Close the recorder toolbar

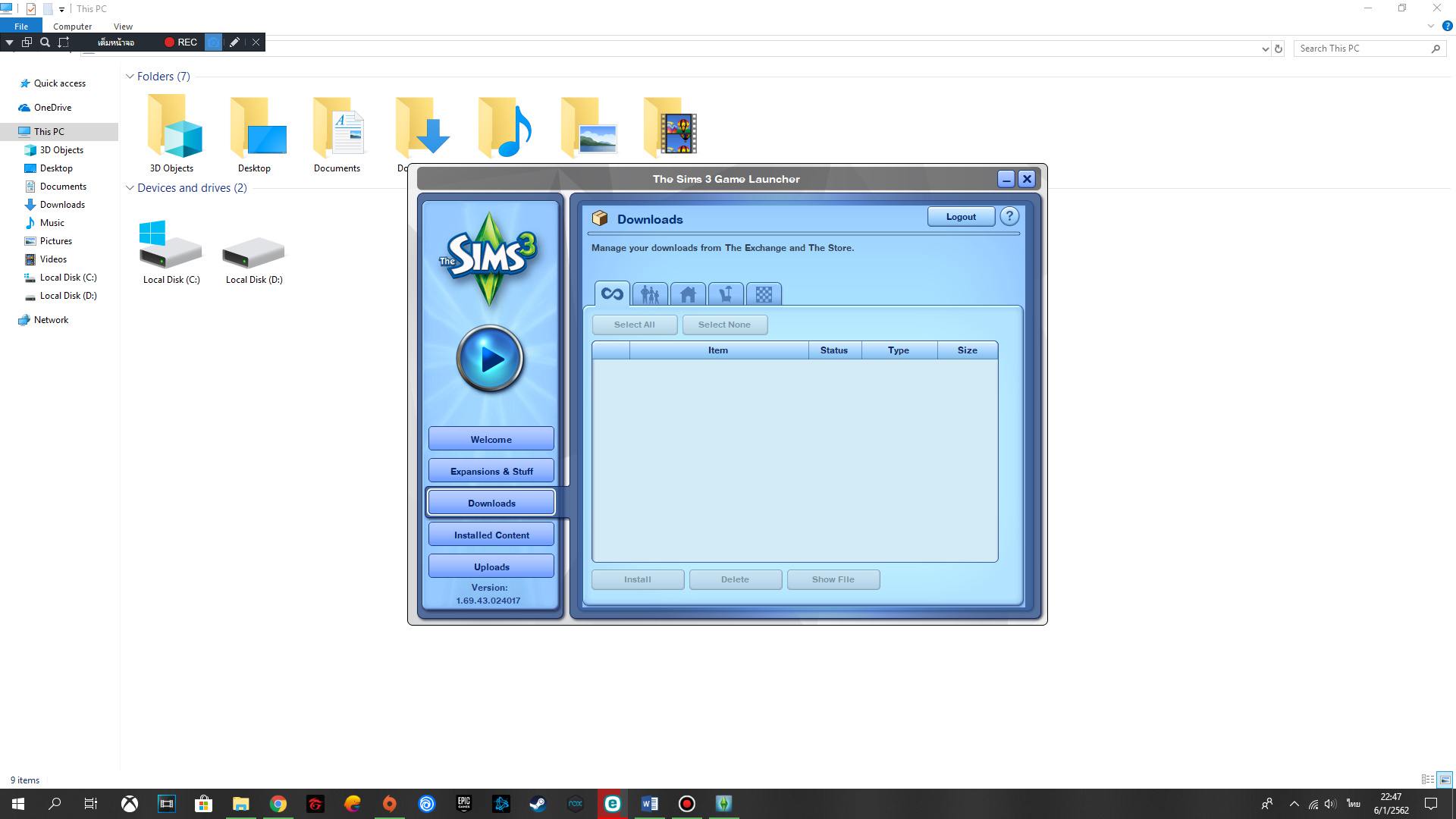click(256, 42)
